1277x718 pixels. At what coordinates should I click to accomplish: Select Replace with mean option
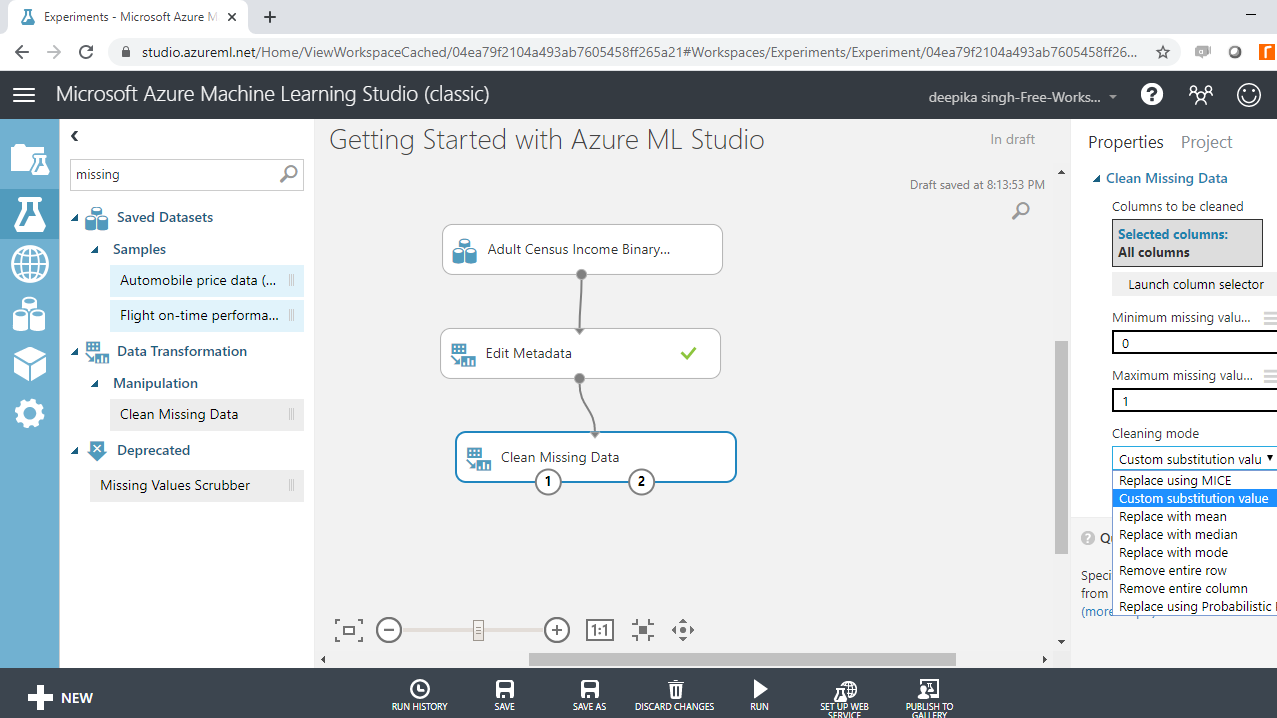[1194, 517]
